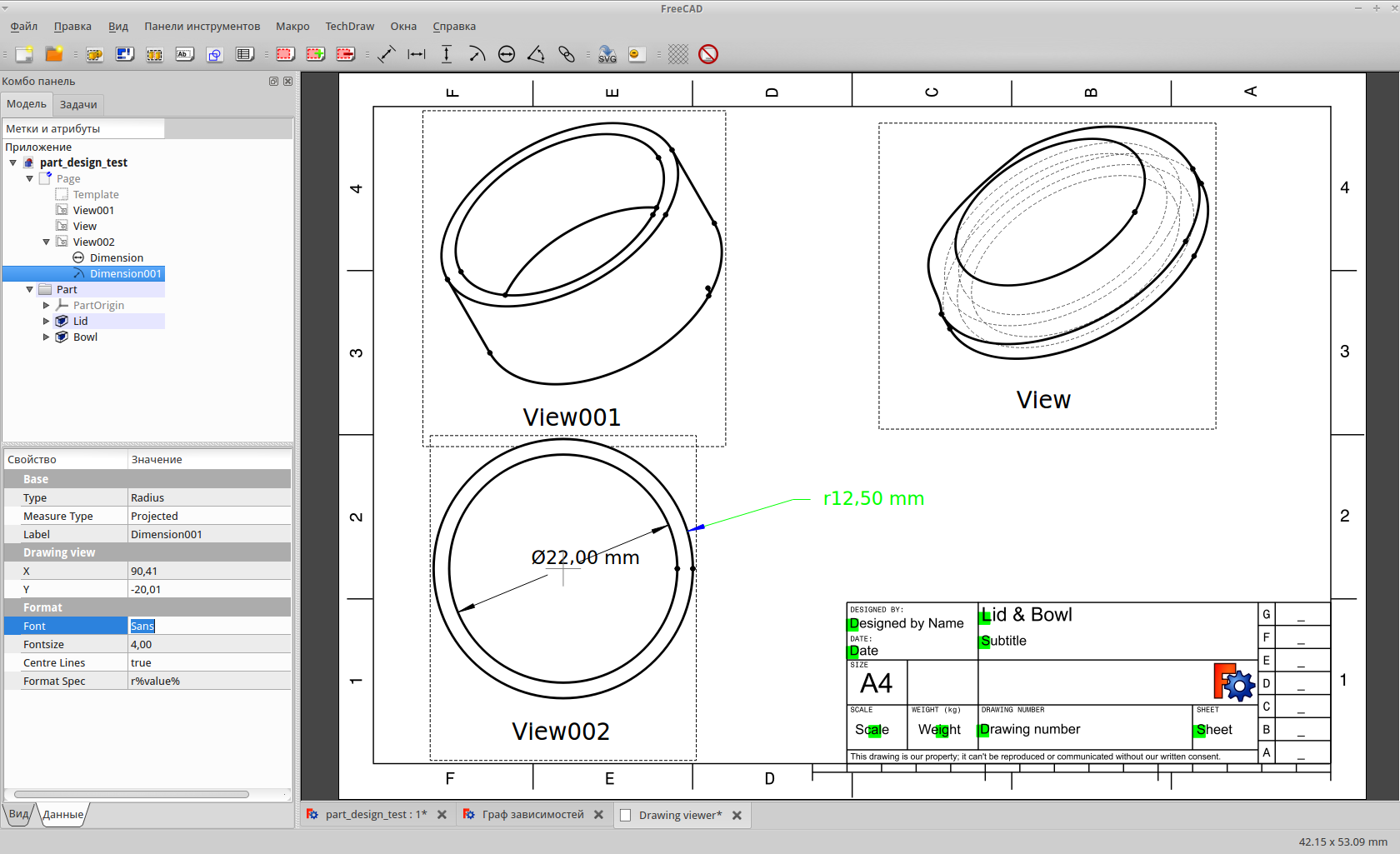The image size is (1400, 854).
Task: Click the Insert spreadsheet view icon
Action: [x=245, y=53]
